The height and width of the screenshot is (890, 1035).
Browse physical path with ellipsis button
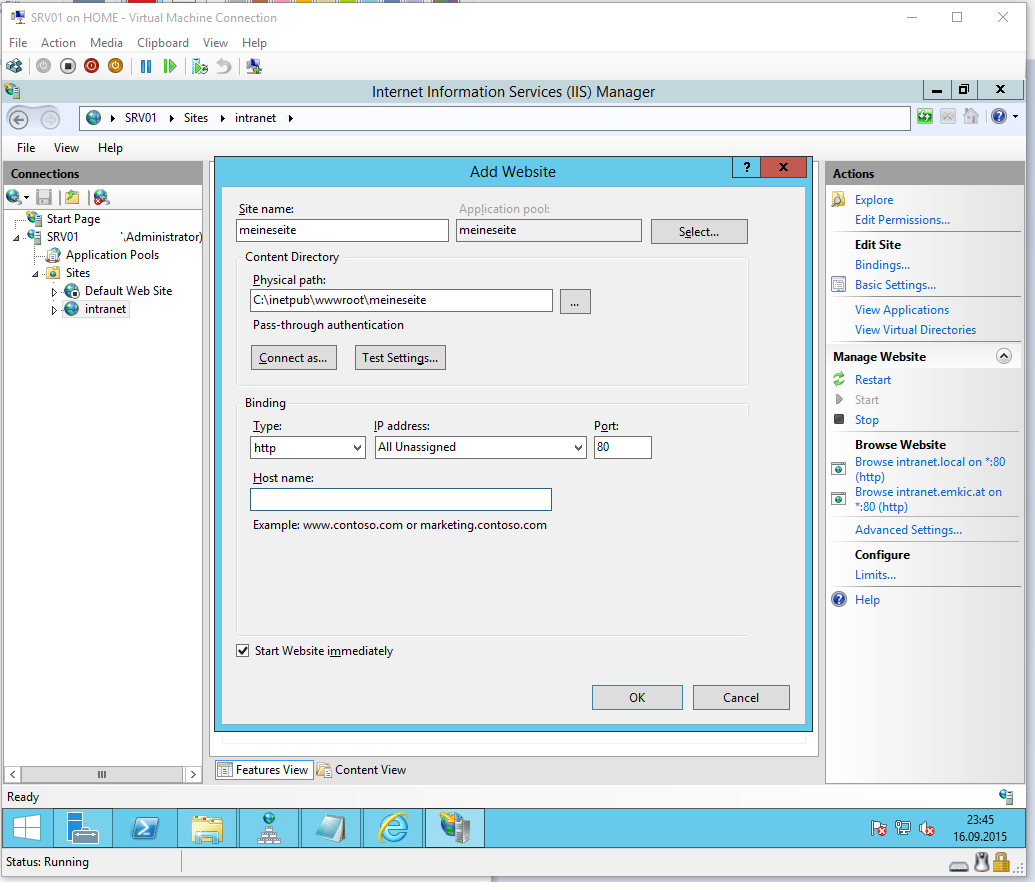click(x=575, y=302)
